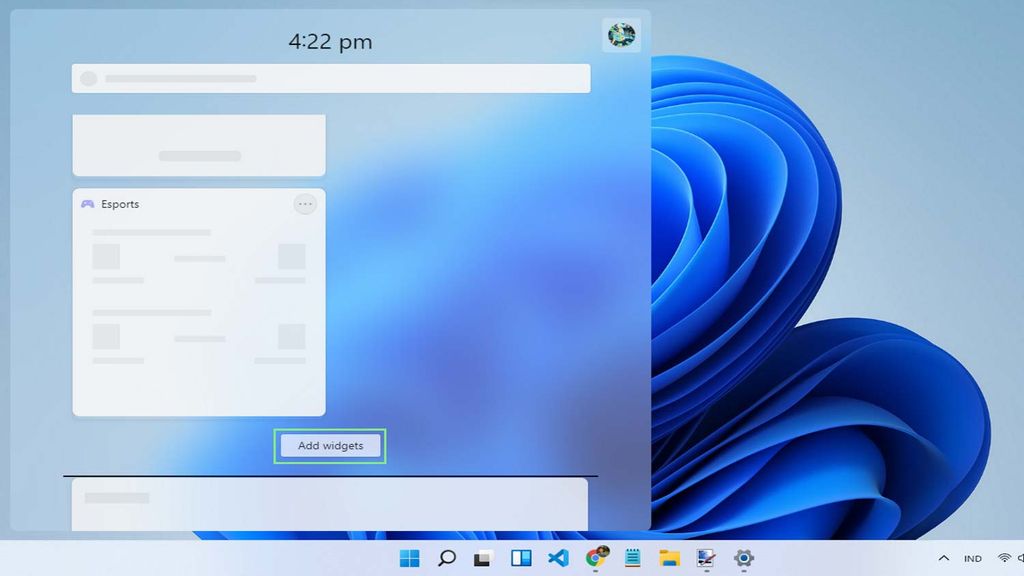The height and width of the screenshot is (576, 1024).
Task: Expand hidden system tray icons
Action: tap(943, 558)
